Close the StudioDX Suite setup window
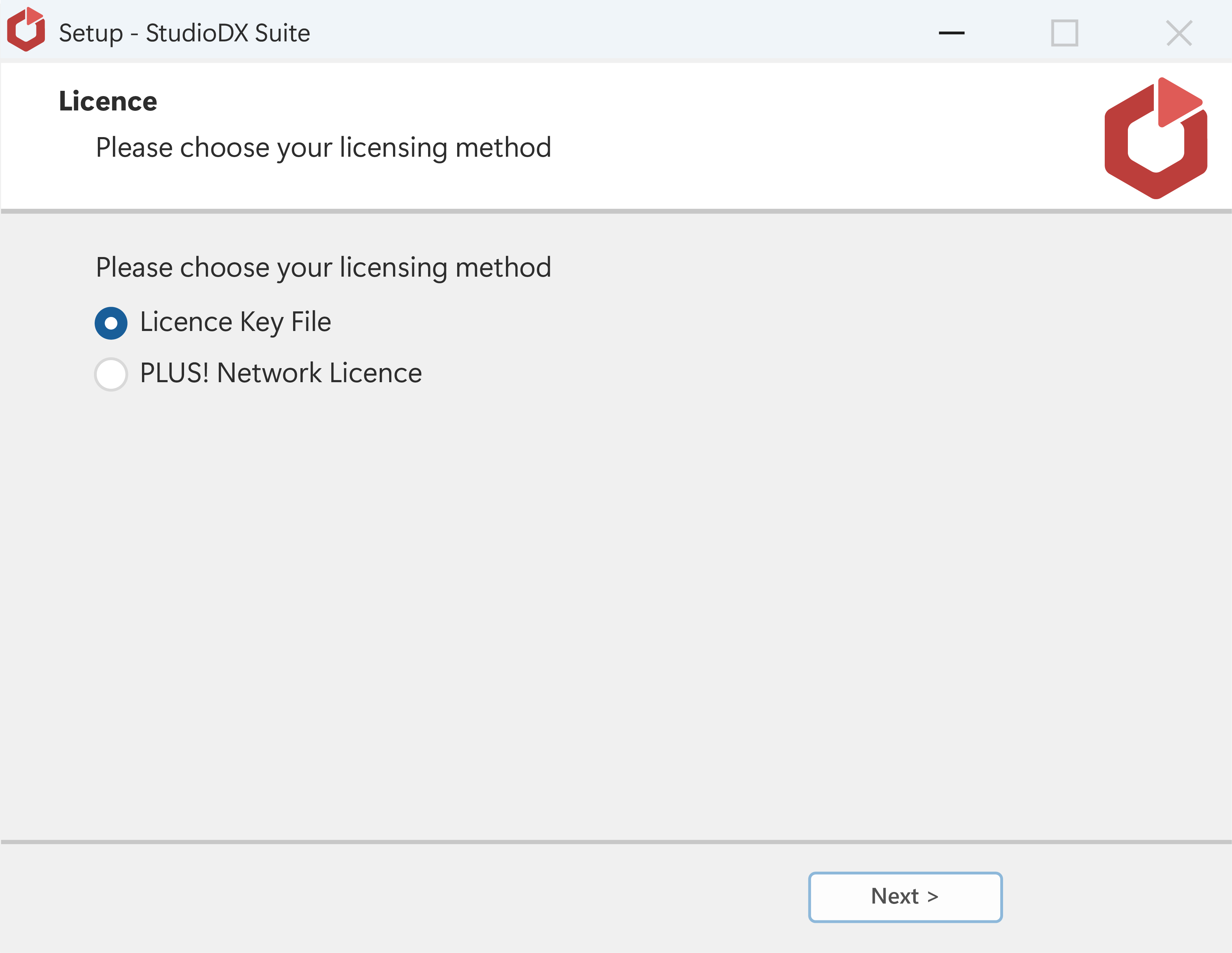Image resolution: width=1232 pixels, height=953 pixels. pos(1179,33)
